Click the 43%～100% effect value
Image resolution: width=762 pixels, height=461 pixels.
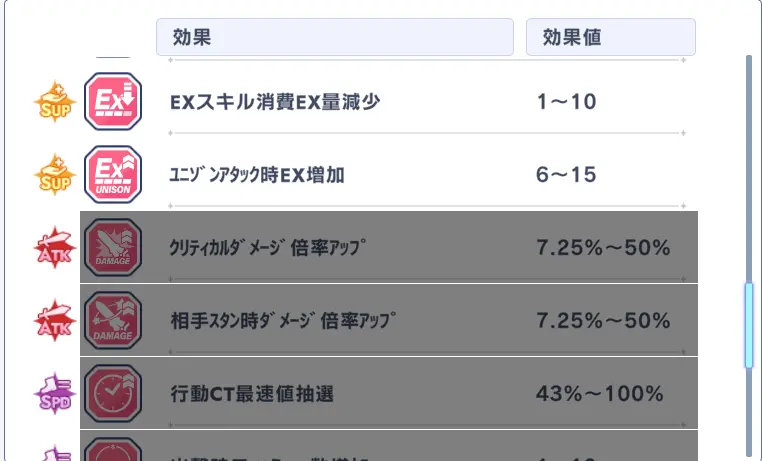pos(600,393)
